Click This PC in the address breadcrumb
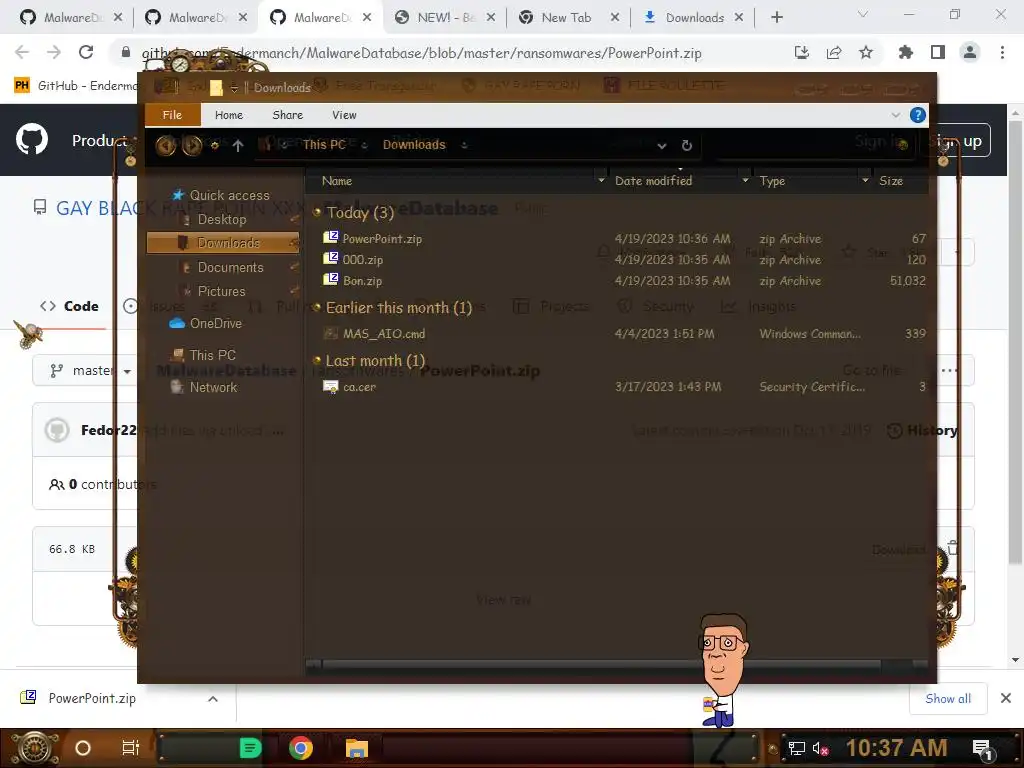 [324, 144]
